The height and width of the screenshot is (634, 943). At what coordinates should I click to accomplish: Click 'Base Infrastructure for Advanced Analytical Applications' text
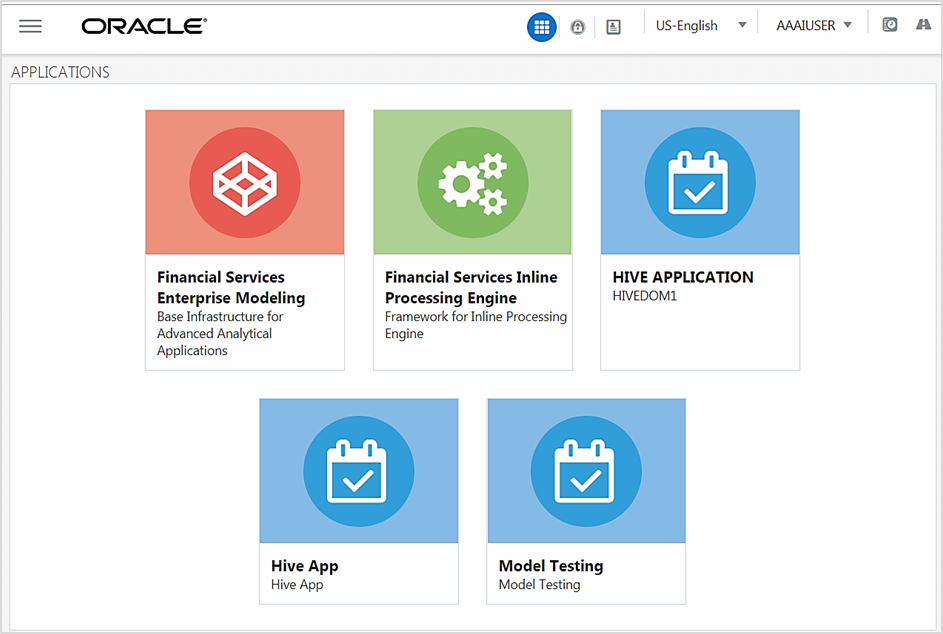220,333
